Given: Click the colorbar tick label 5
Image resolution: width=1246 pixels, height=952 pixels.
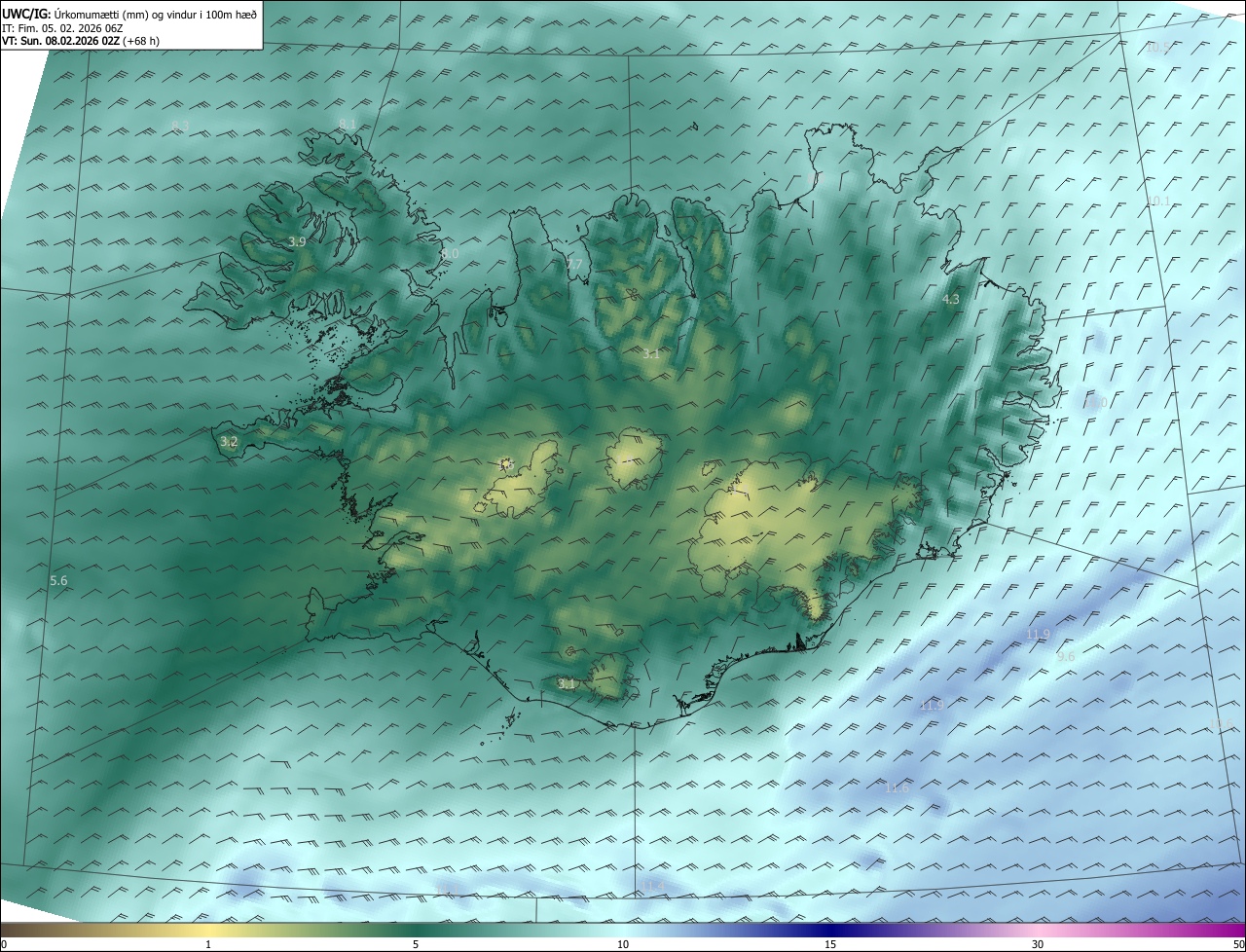Looking at the screenshot, I should [416, 945].
